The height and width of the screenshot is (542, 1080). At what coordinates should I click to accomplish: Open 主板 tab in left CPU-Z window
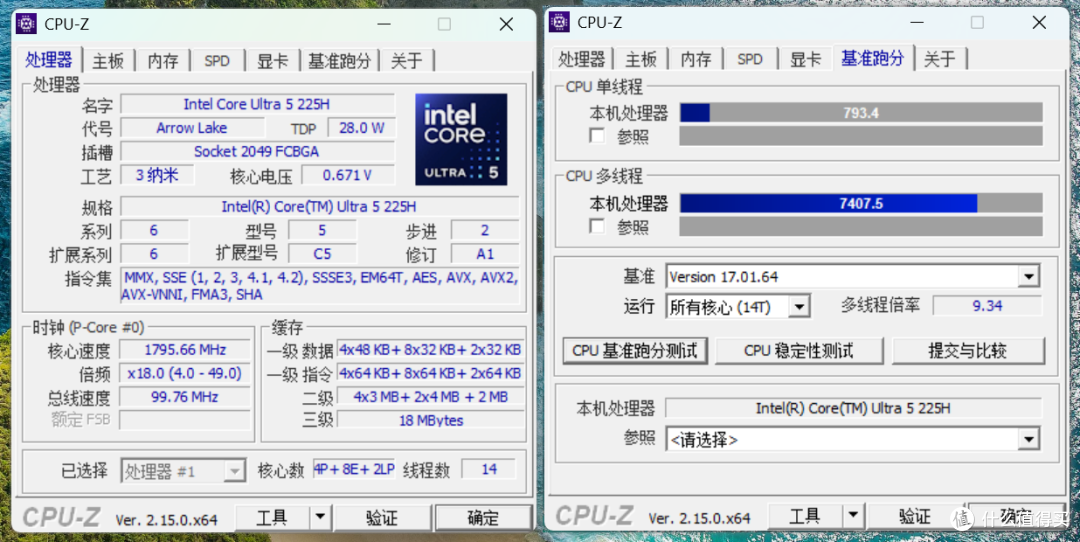pyautogui.click(x=108, y=61)
